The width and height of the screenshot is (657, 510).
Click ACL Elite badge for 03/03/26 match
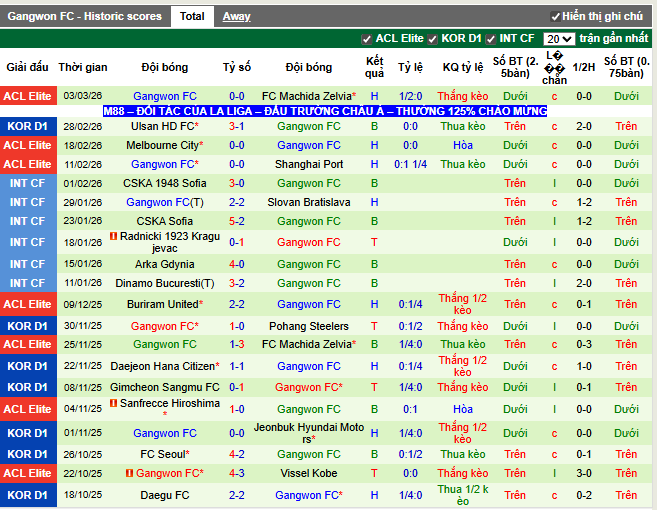point(27,96)
